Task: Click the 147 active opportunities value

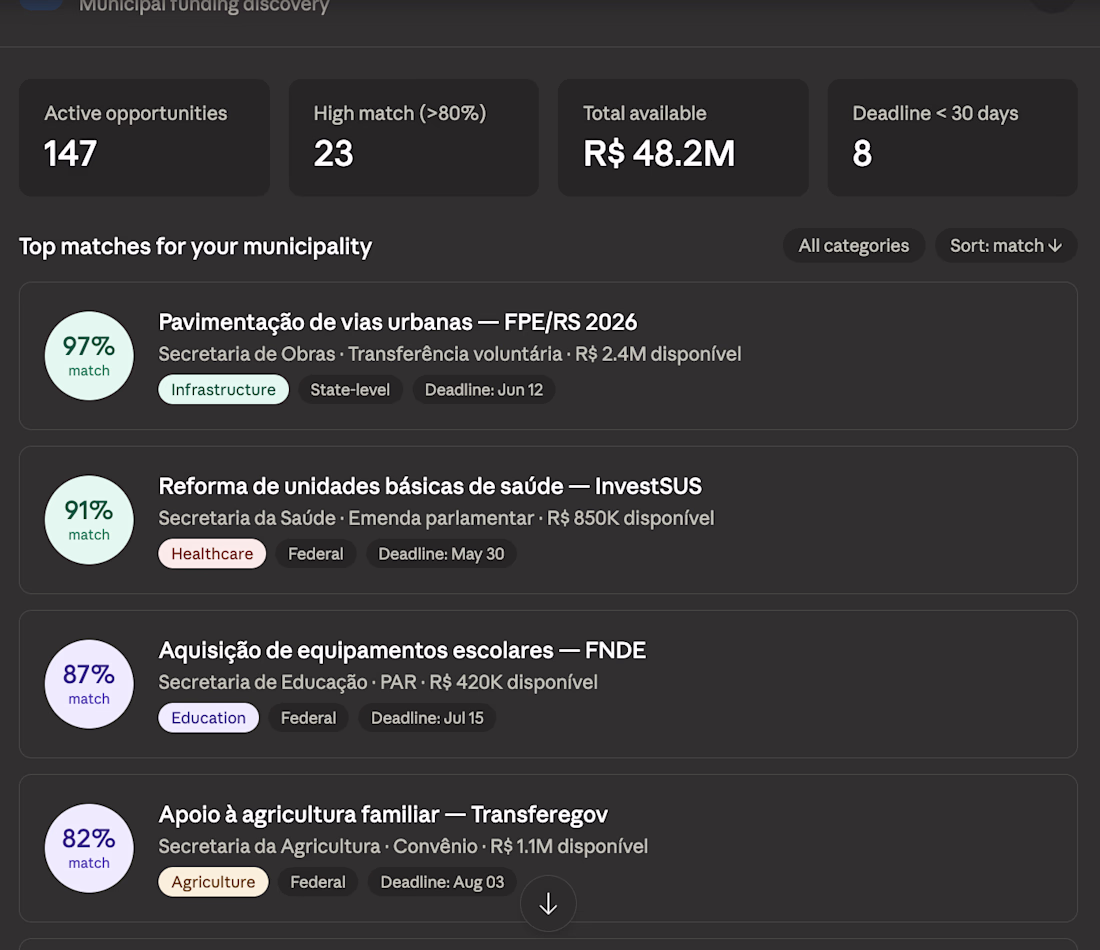Action: coord(70,154)
